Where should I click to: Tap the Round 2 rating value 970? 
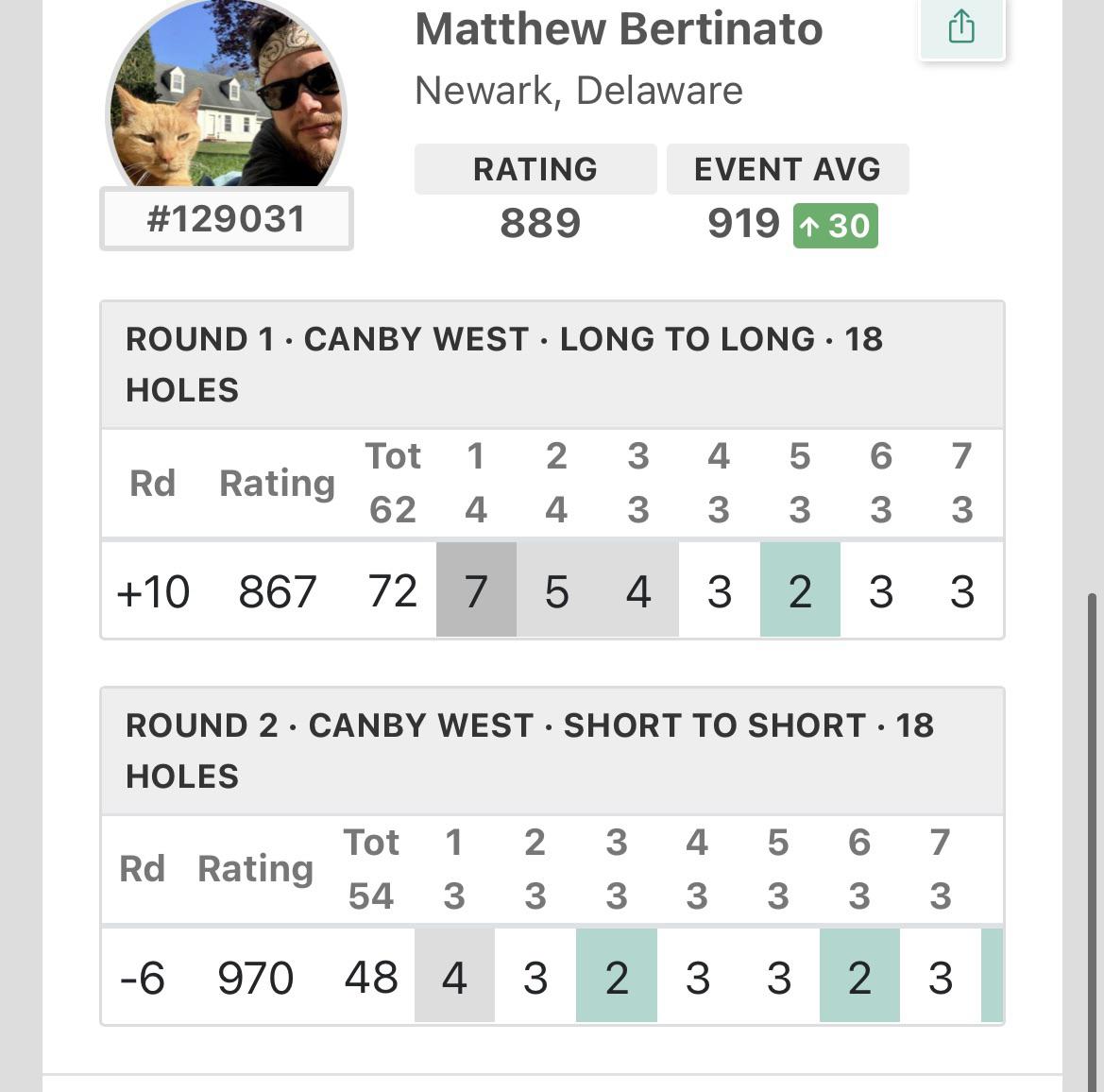[x=255, y=978]
